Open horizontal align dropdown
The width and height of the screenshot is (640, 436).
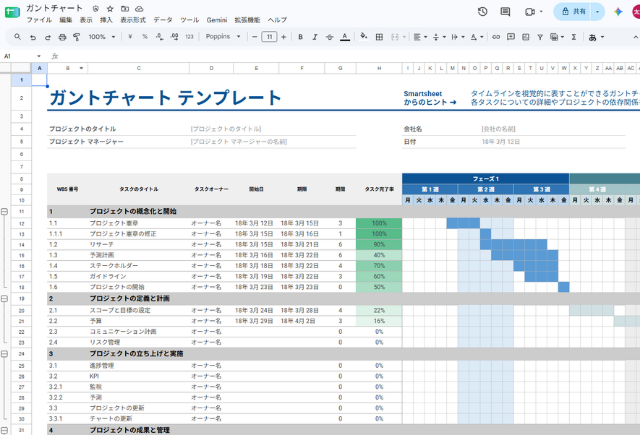coord(420,37)
